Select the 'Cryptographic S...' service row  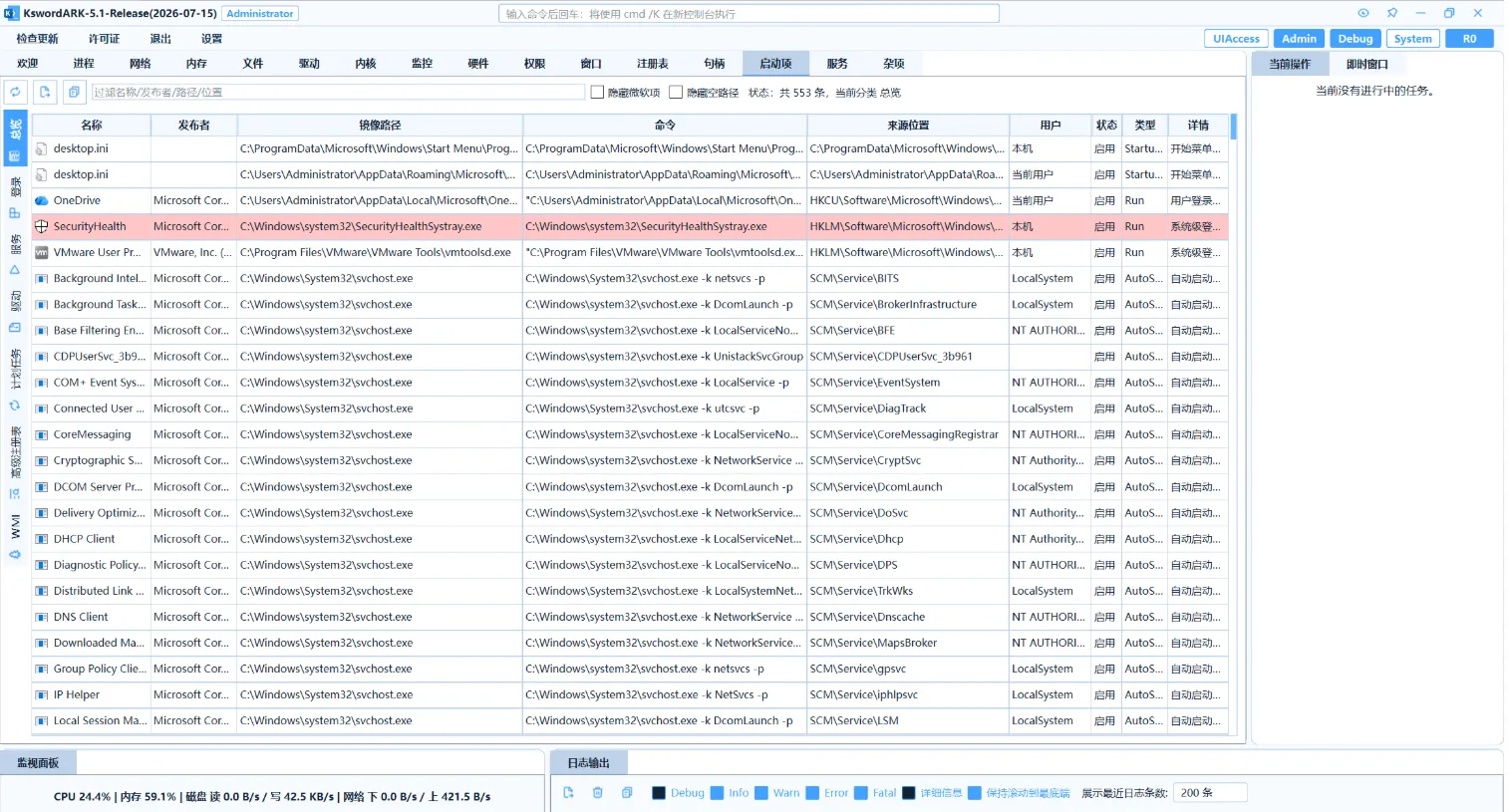pos(630,460)
